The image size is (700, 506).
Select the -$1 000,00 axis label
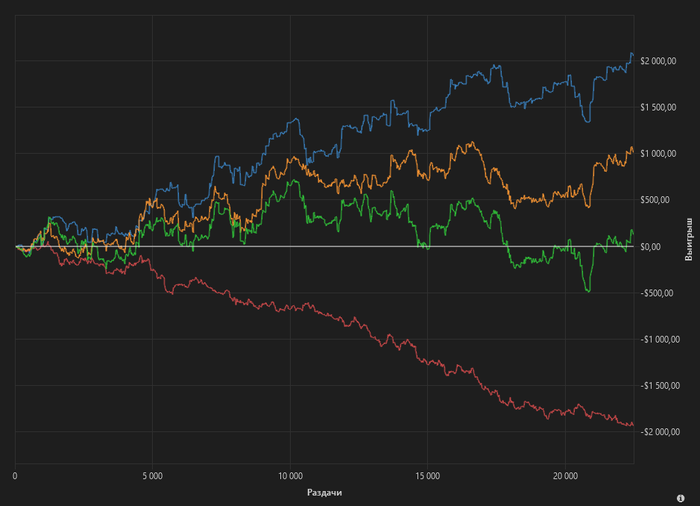tap(660, 339)
